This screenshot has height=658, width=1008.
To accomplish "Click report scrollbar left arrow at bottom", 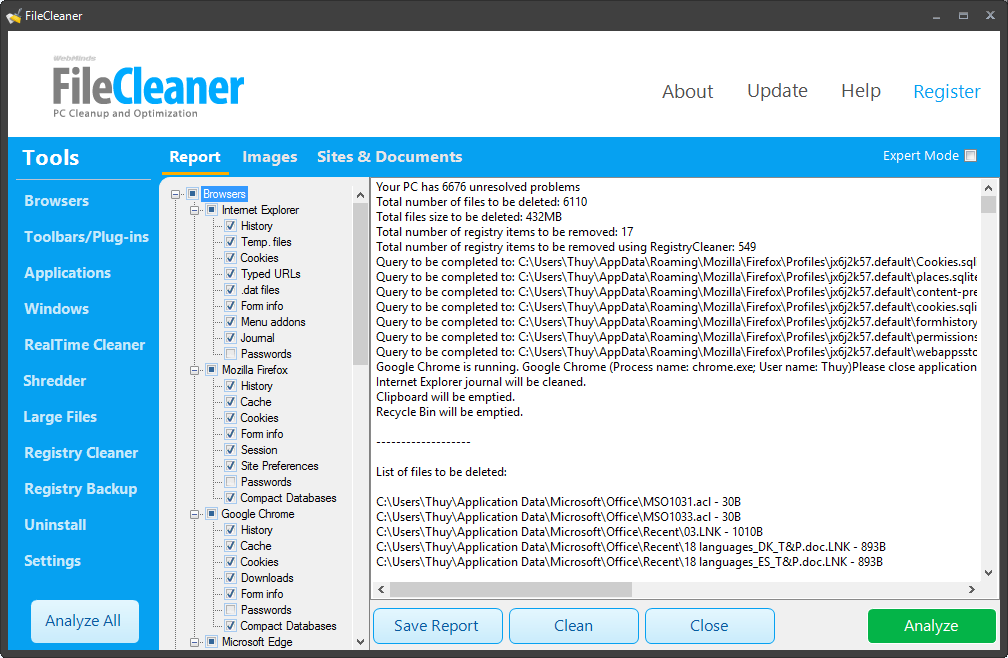I will (379, 589).
